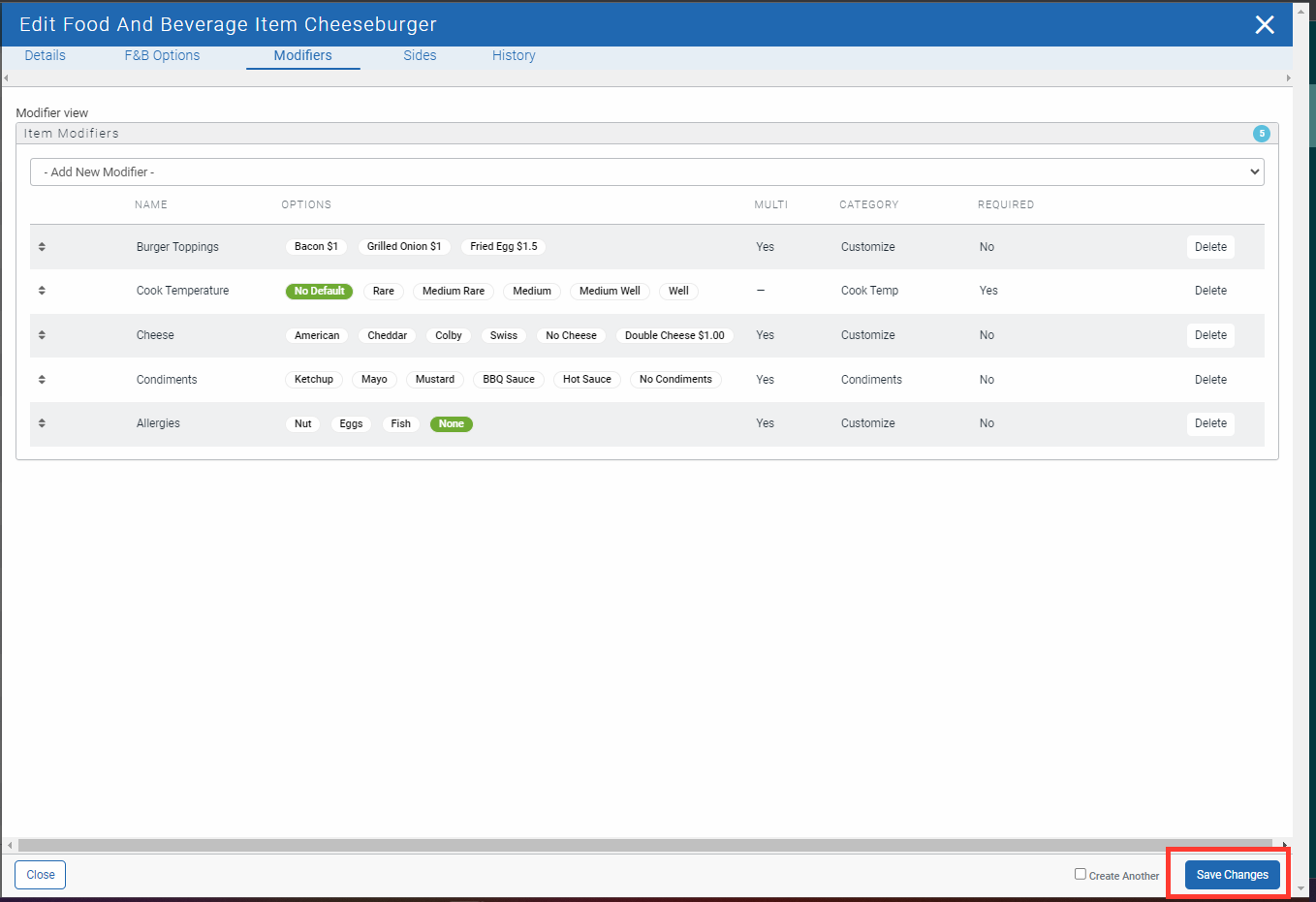Image resolution: width=1316 pixels, height=902 pixels.
Task: Click the Condiments row reorder handle
Action: pyautogui.click(x=42, y=380)
